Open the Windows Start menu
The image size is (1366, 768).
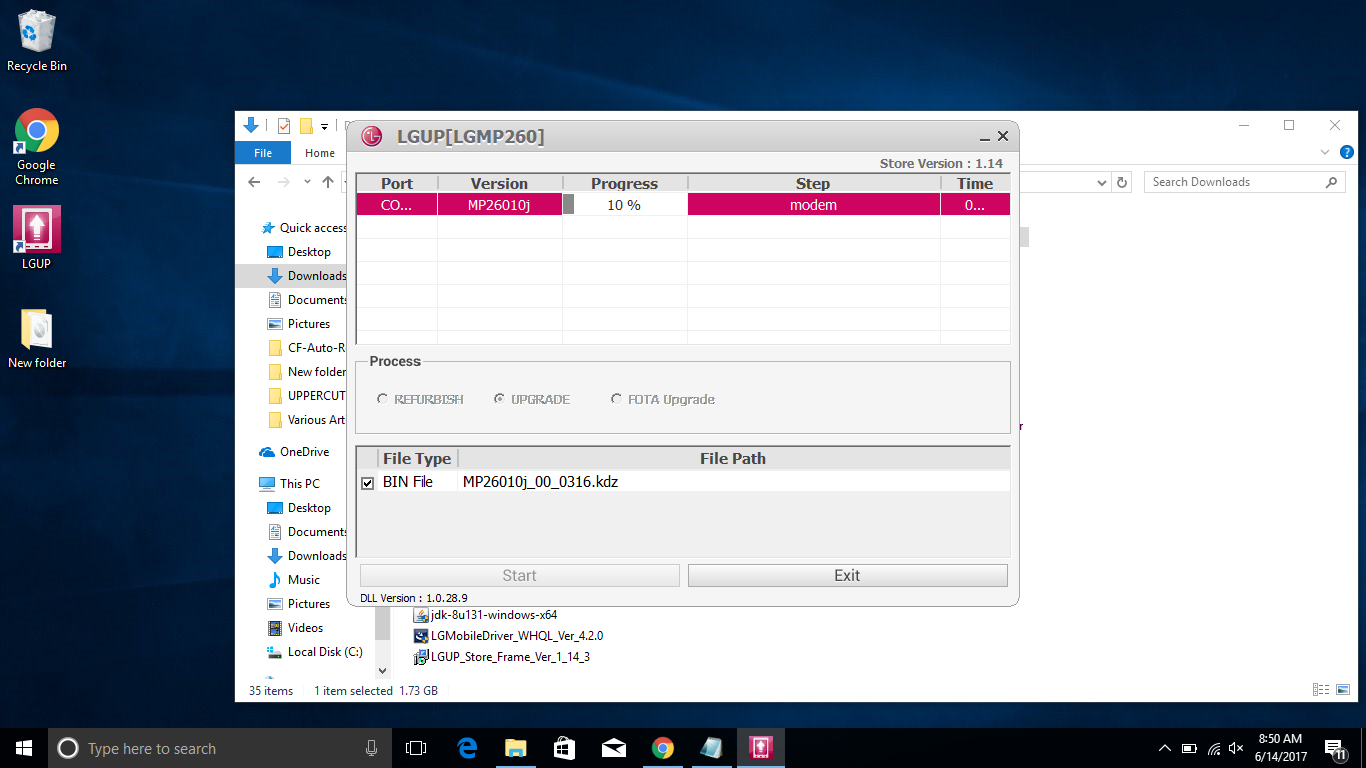point(24,748)
